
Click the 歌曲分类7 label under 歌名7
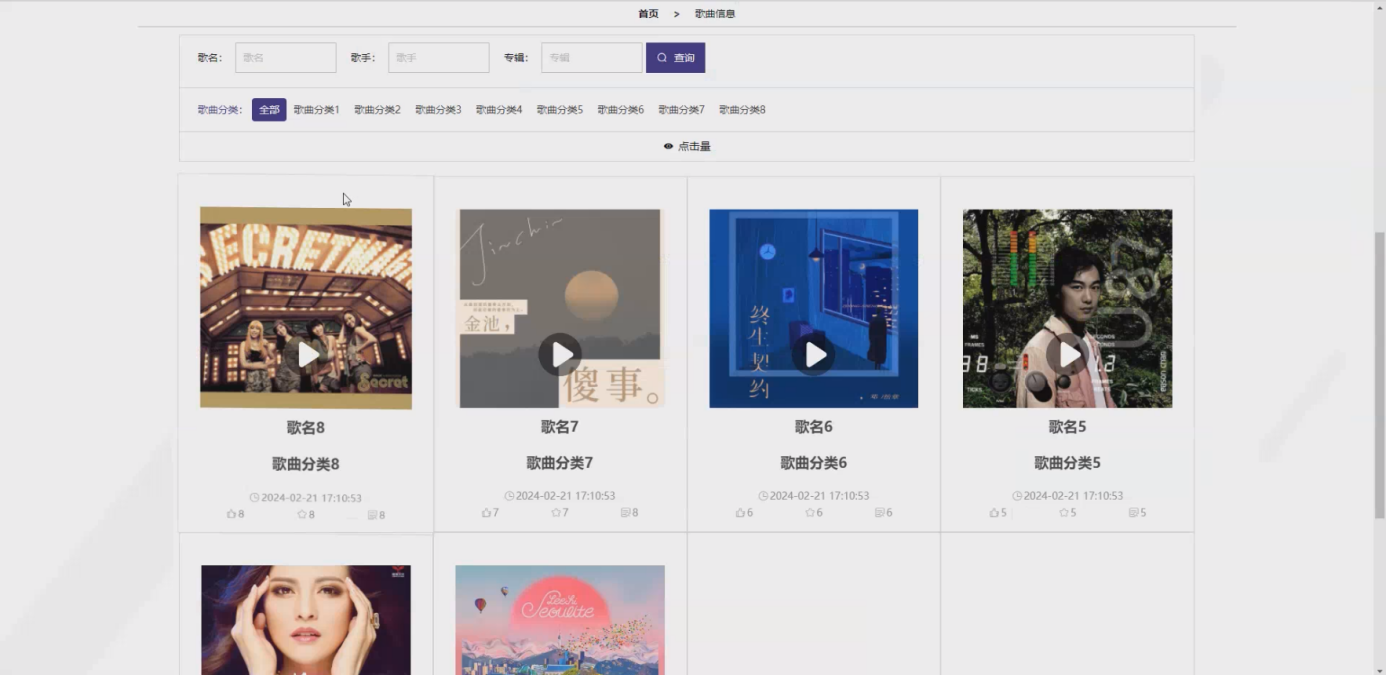pyautogui.click(x=560, y=463)
